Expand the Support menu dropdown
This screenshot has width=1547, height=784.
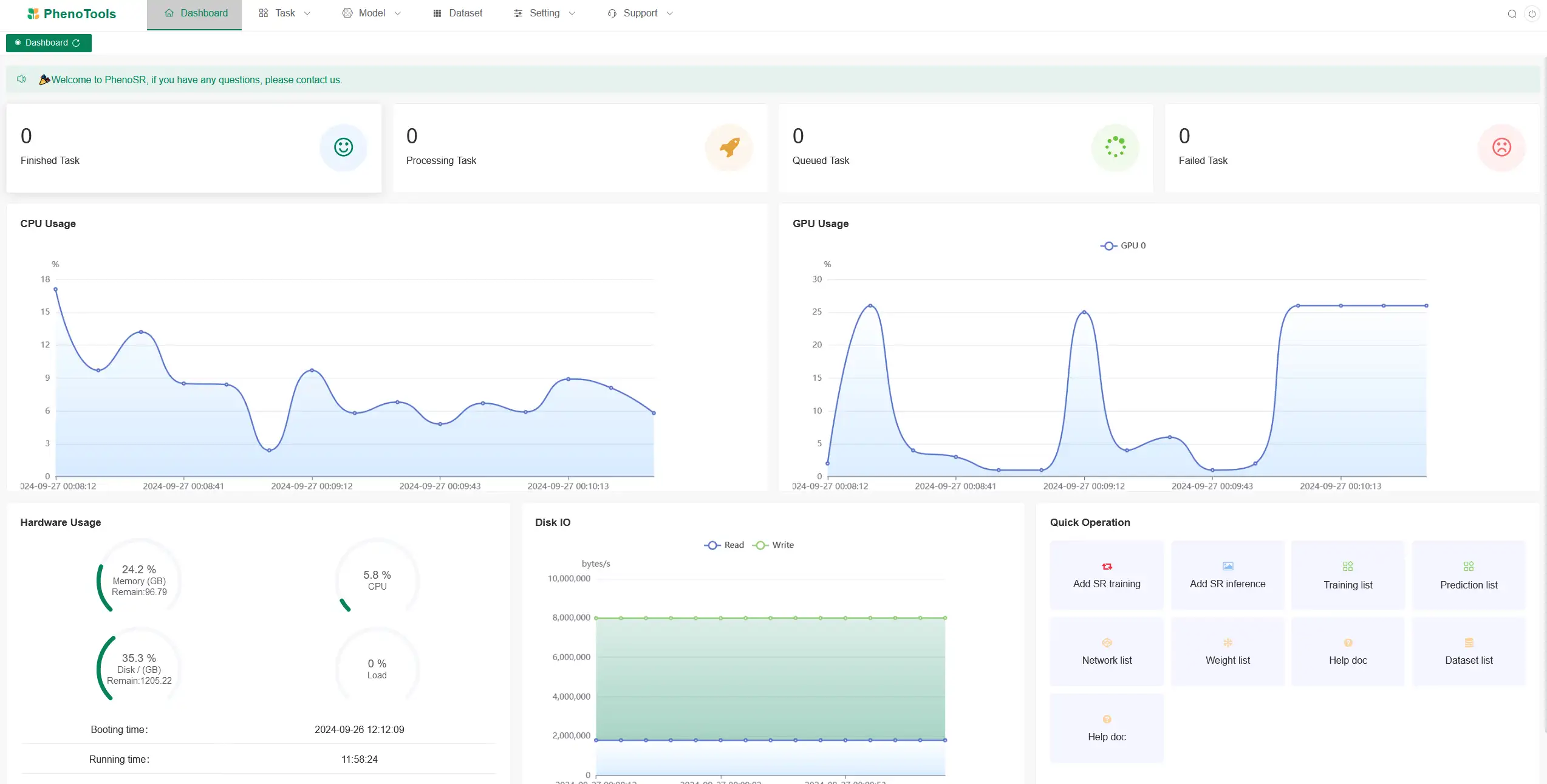[640, 13]
